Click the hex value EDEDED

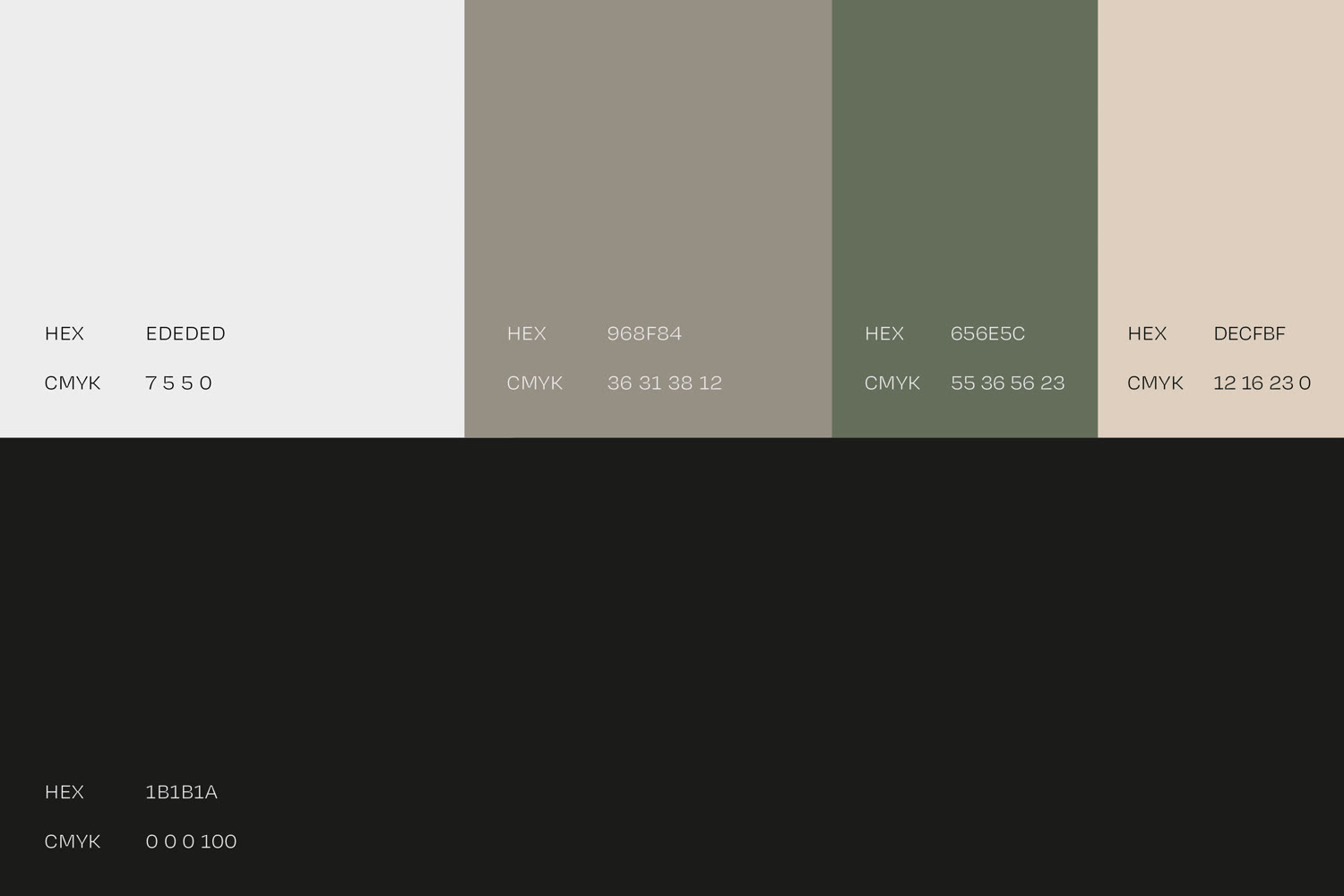(185, 333)
